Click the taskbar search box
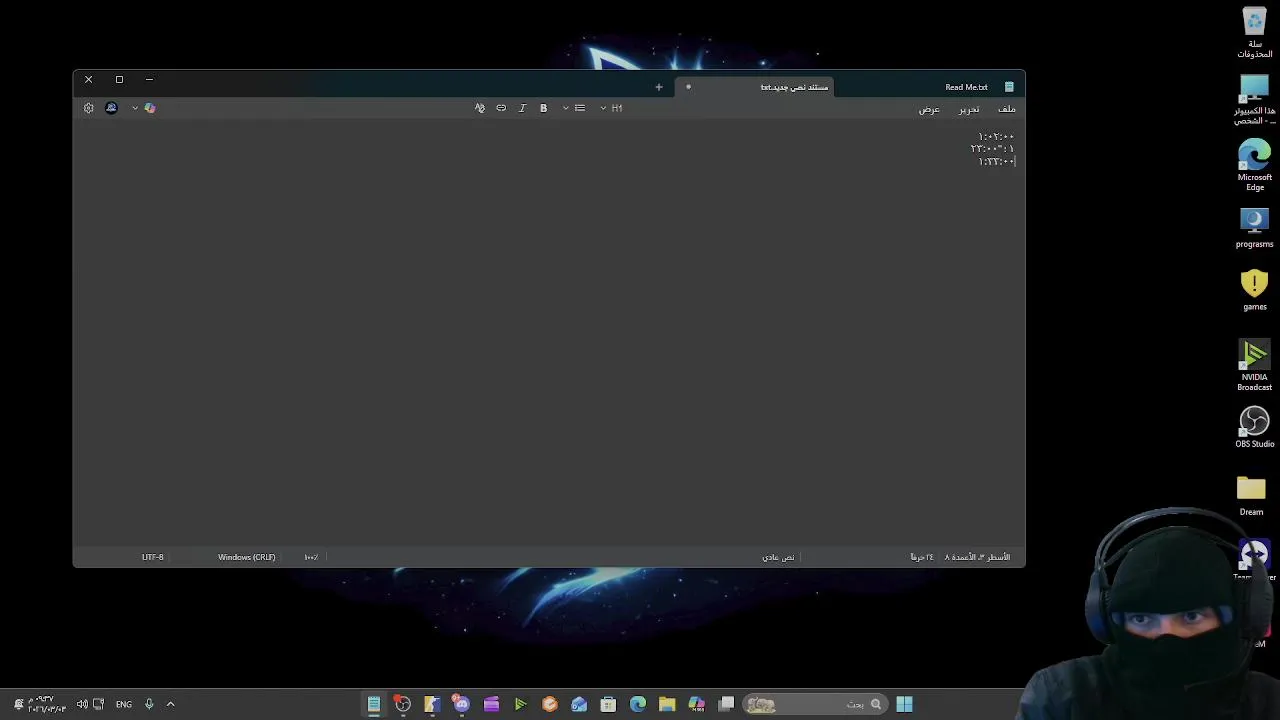This screenshot has width=1280, height=720. [x=815, y=704]
